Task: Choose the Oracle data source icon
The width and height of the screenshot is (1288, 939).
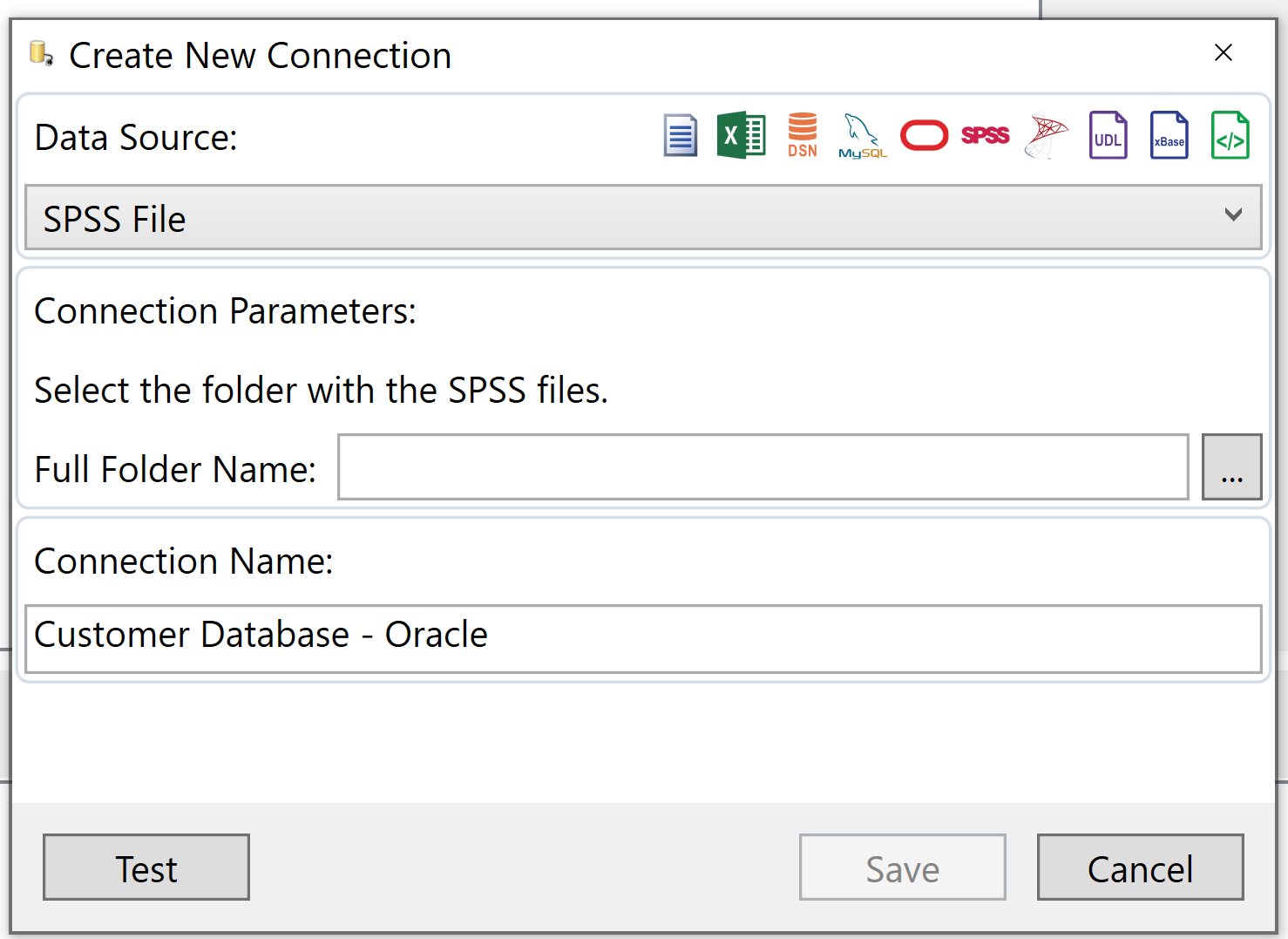Action: point(924,135)
